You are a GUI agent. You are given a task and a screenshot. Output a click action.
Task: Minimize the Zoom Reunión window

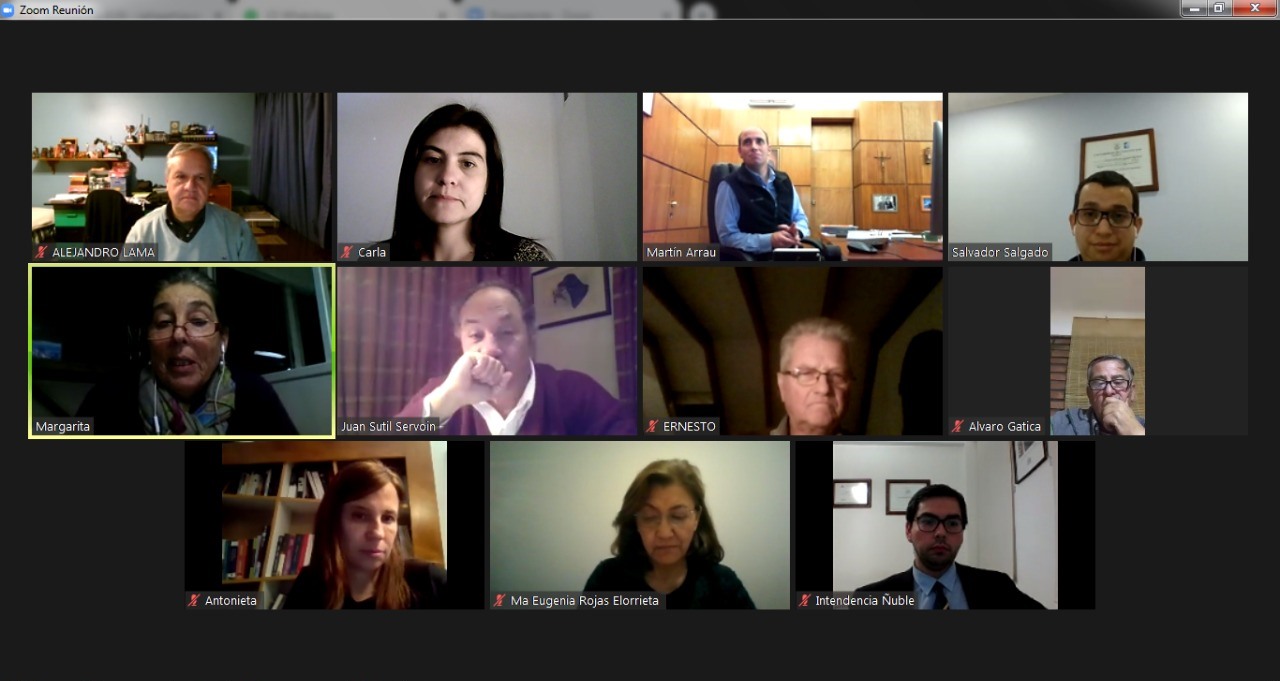tap(1193, 8)
